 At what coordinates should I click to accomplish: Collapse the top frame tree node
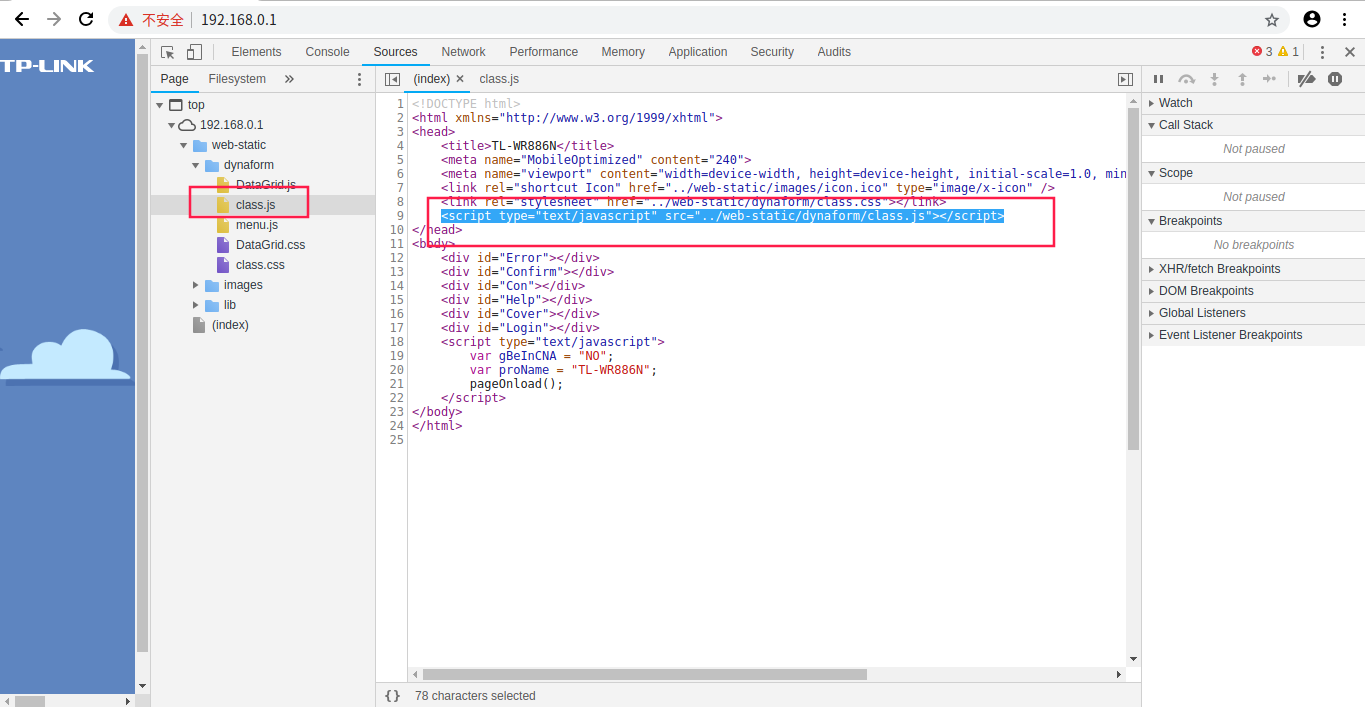[x=159, y=105]
